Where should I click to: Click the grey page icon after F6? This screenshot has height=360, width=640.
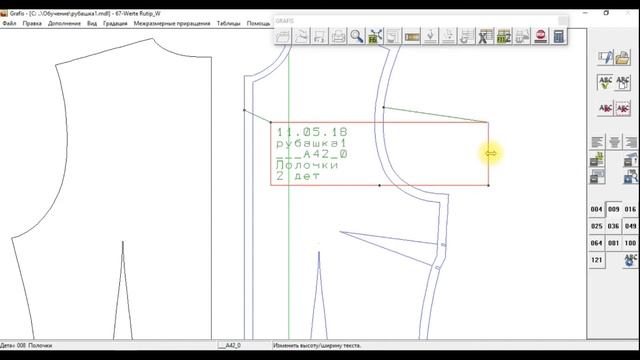coord(393,36)
